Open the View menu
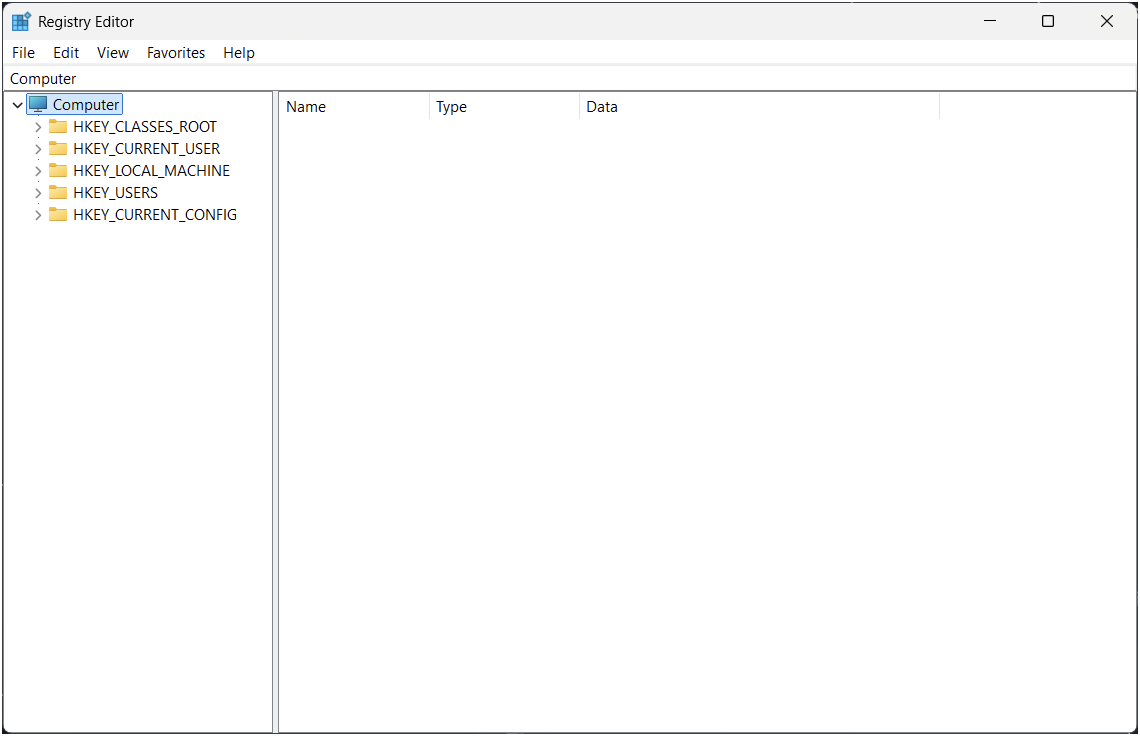The height and width of the screenshot is (736, 1140). (113, 53)
